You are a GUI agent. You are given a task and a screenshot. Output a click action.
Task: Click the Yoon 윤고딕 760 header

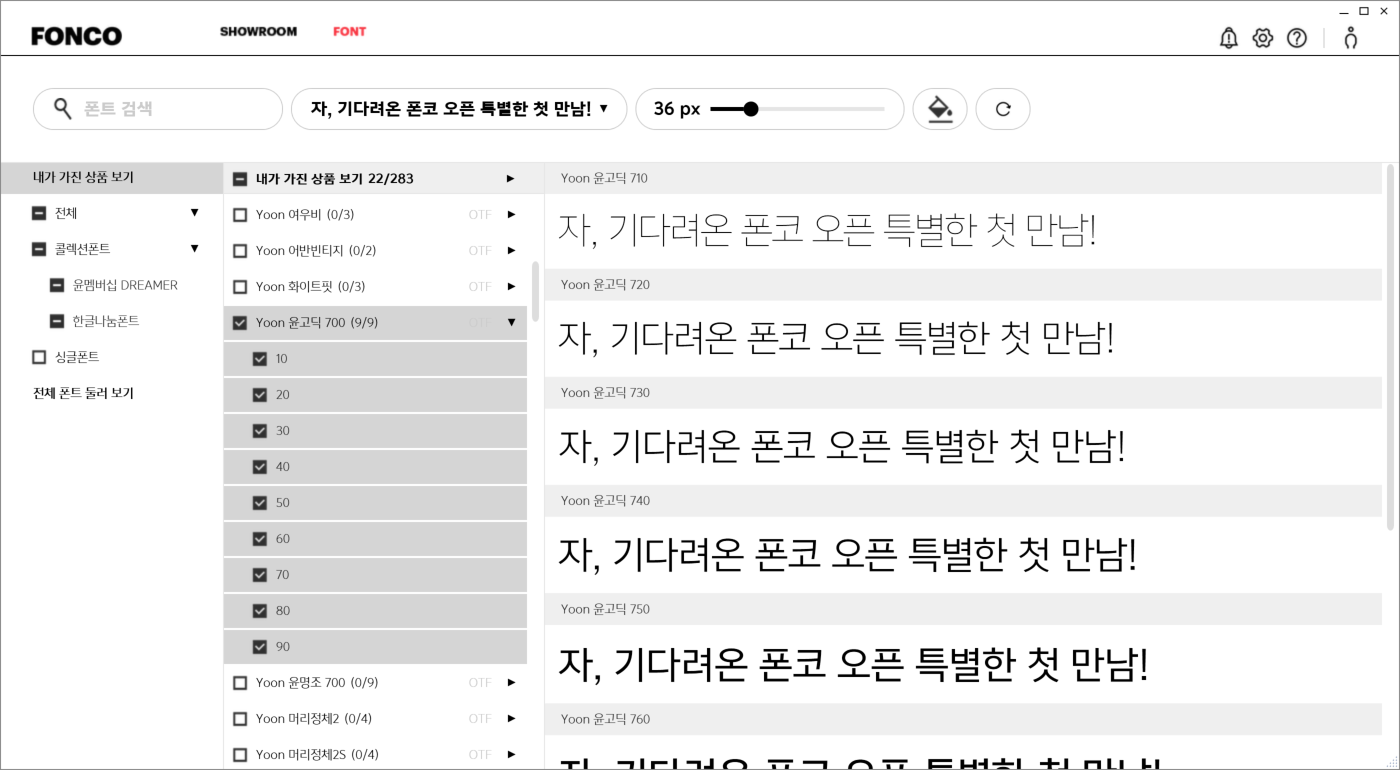coord(963,719)
